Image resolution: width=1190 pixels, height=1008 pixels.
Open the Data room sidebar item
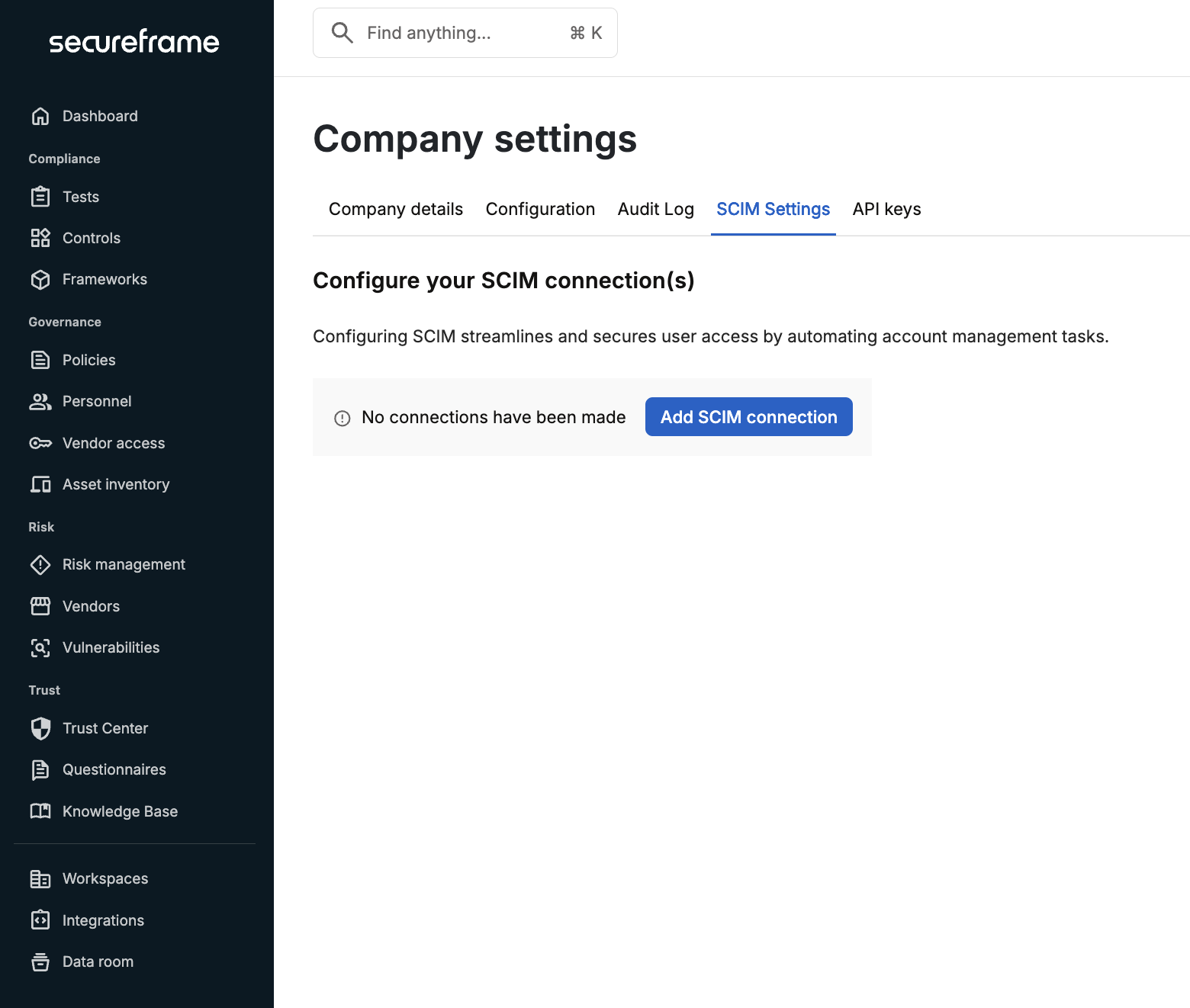tap(98, 961)
